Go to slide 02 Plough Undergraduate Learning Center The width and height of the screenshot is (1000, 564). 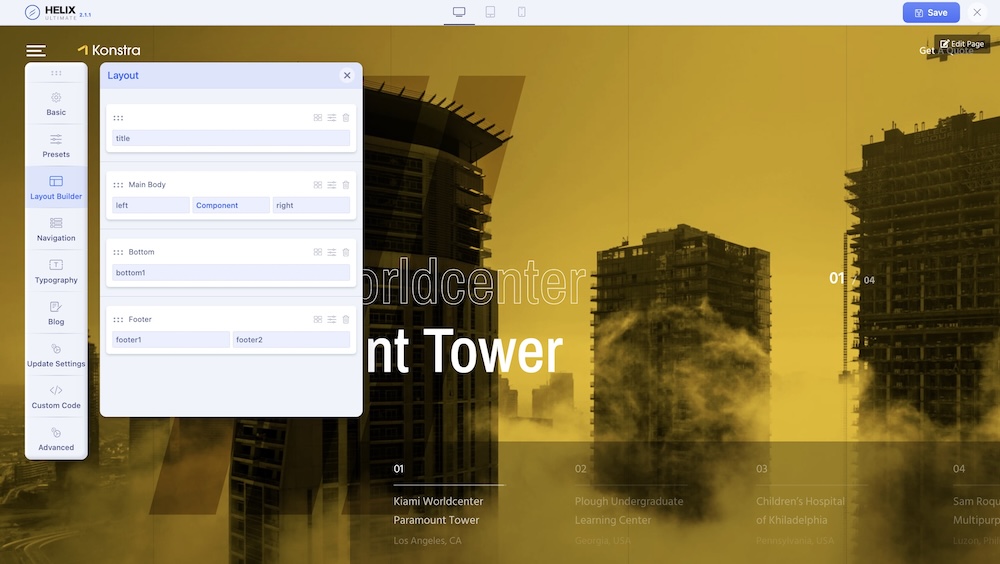[x=629, y=505]
